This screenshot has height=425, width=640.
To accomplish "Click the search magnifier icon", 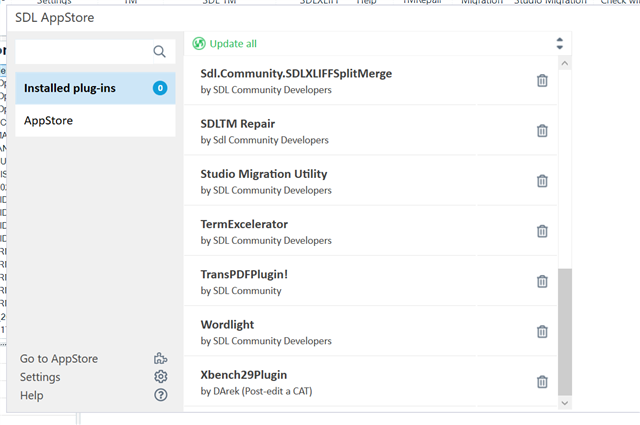I will pos(160,51).
